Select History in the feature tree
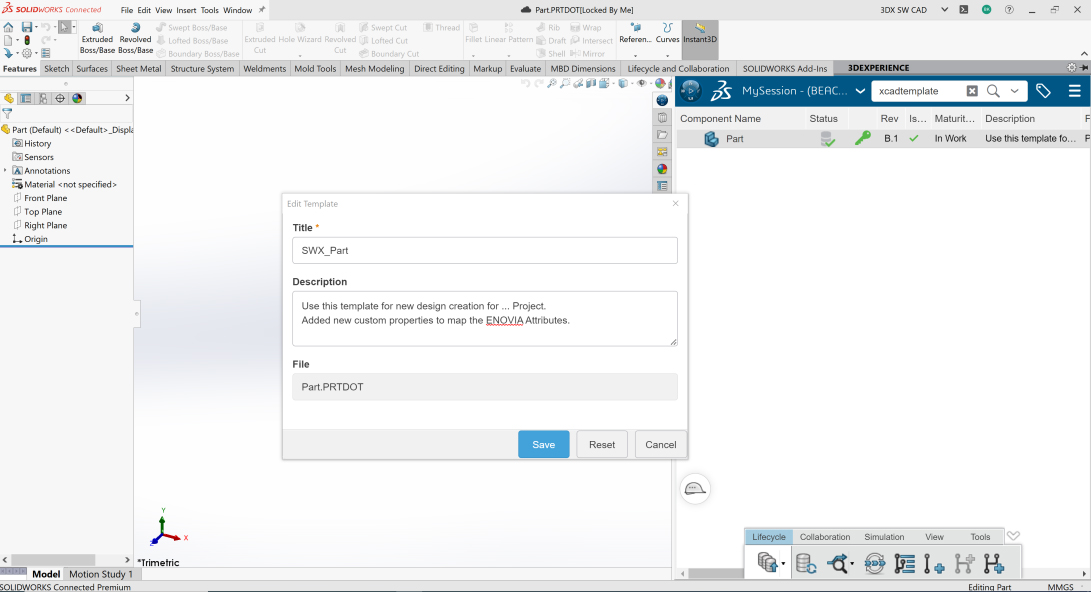Viewport: 1091px width, 592px height. click(x=32, y=143)
